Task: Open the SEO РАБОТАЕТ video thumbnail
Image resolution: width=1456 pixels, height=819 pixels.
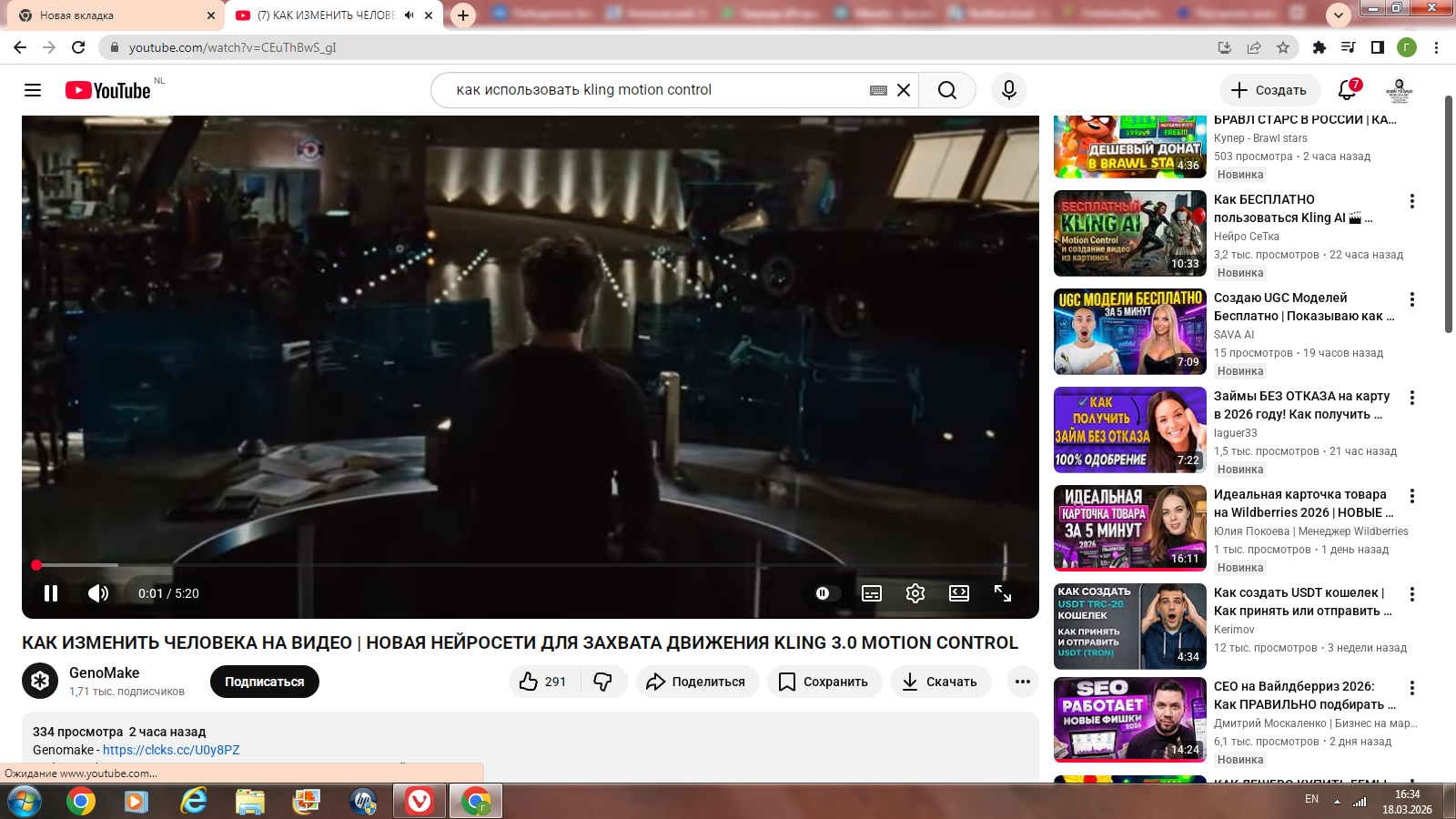Action: click(1130, 720)
